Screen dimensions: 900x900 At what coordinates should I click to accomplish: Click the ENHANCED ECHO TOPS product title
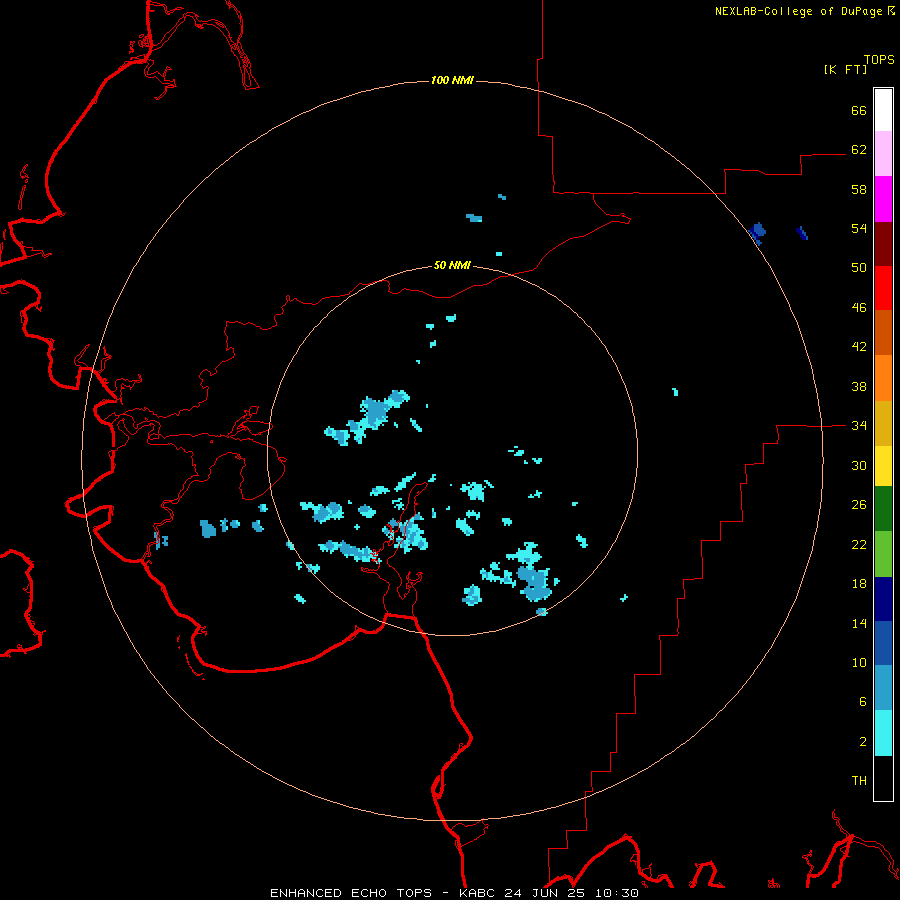pos(350,893)
